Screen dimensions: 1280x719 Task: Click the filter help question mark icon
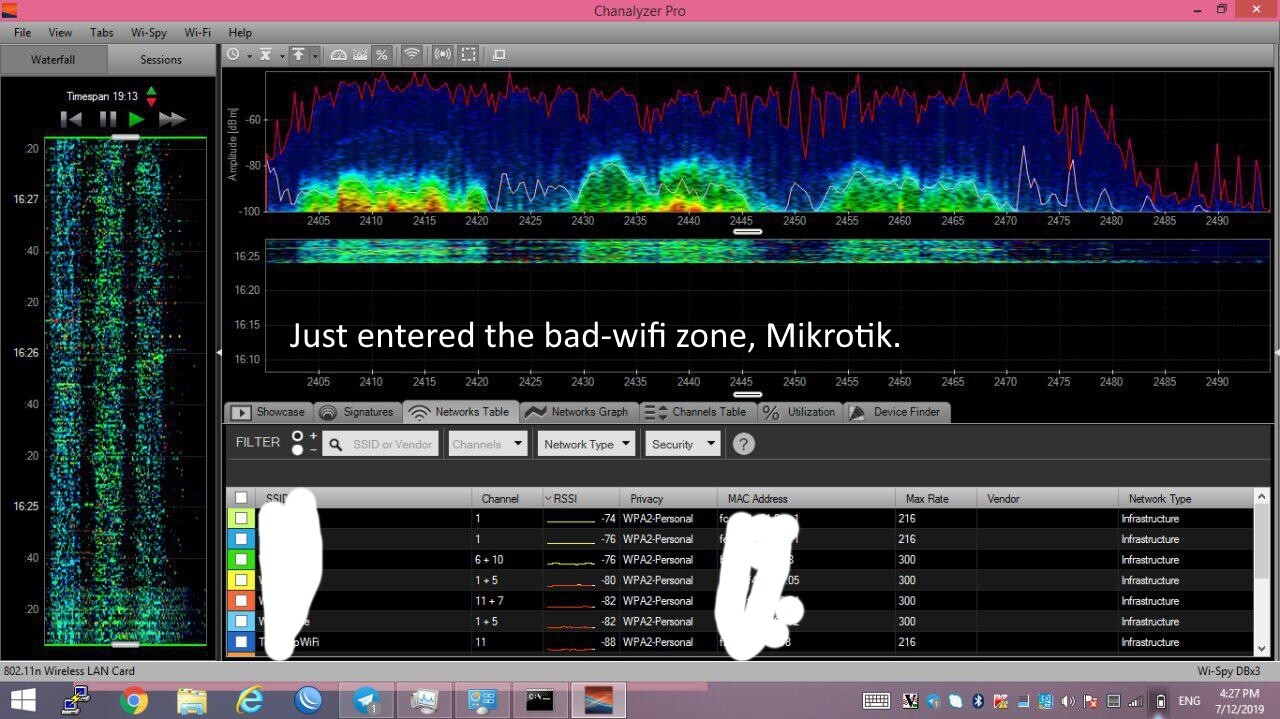[x=743, y=444]
